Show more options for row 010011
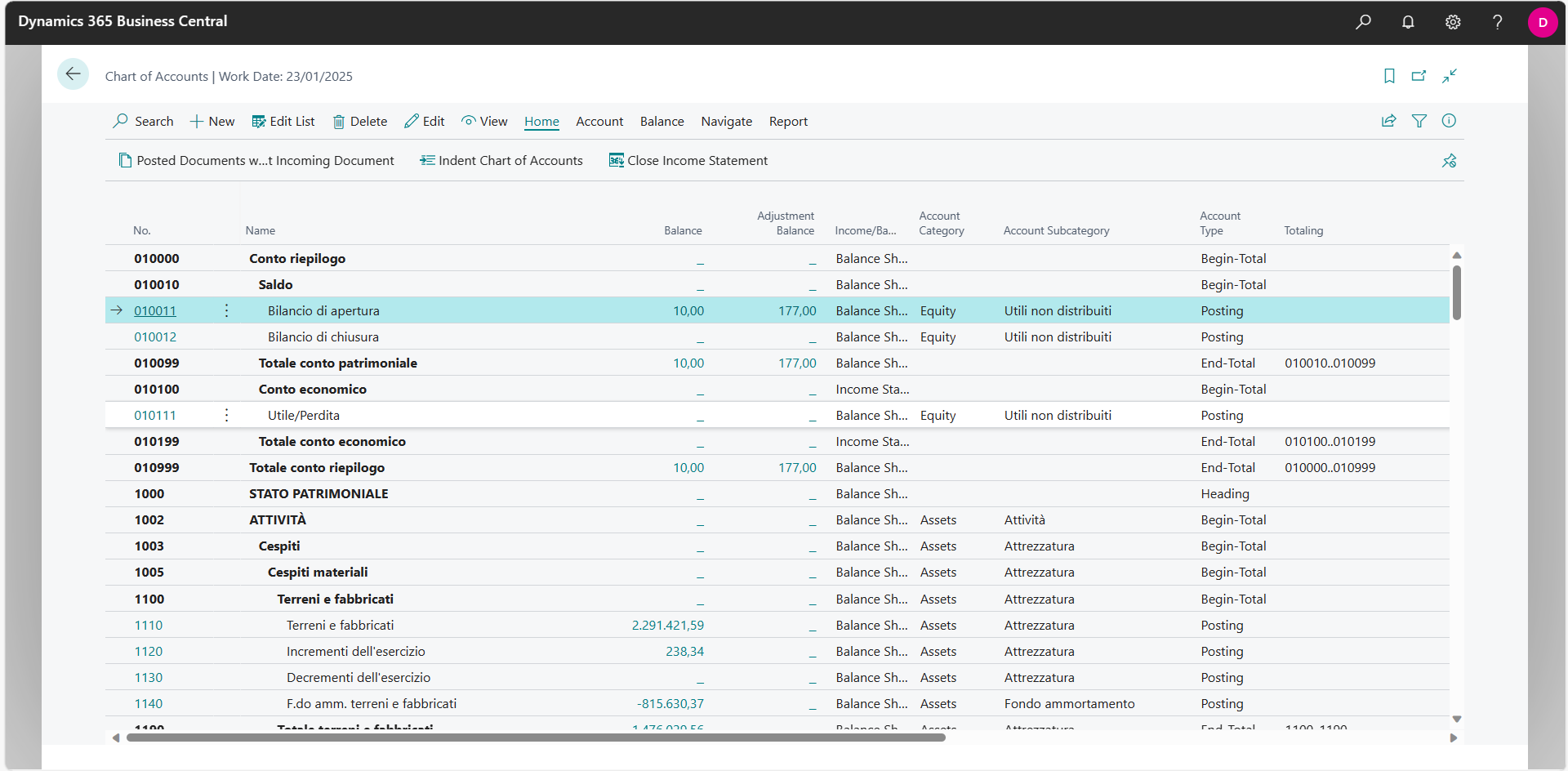 coord(226,310)
